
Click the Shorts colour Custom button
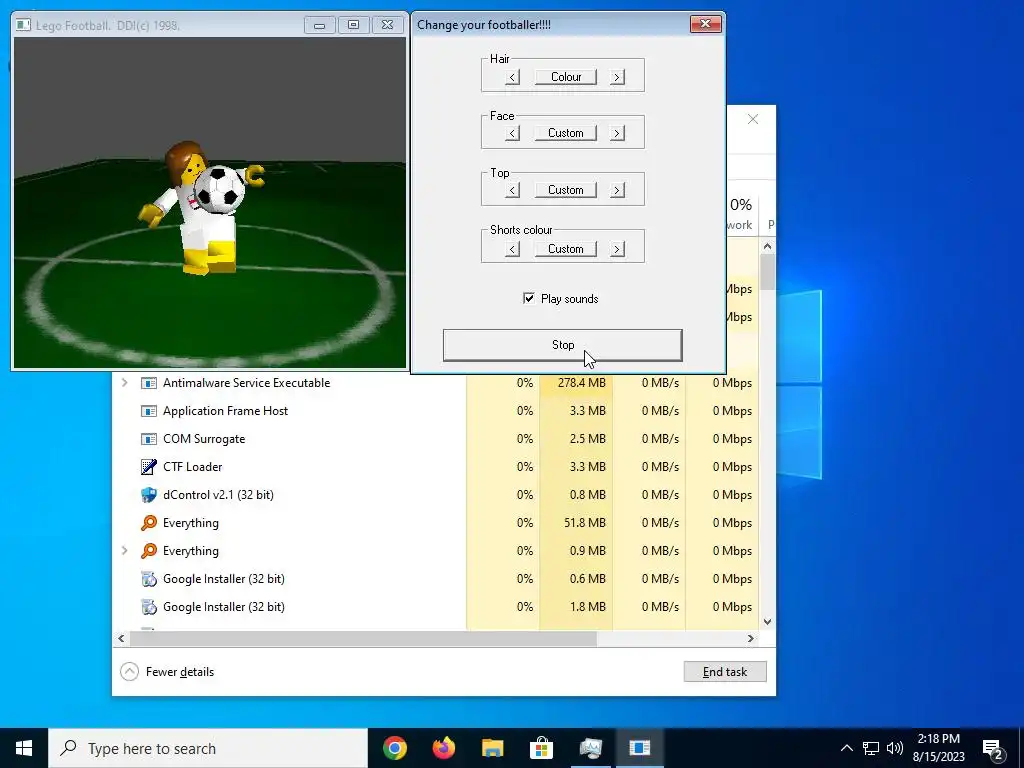pyautogui.click(x=566, y=249)
